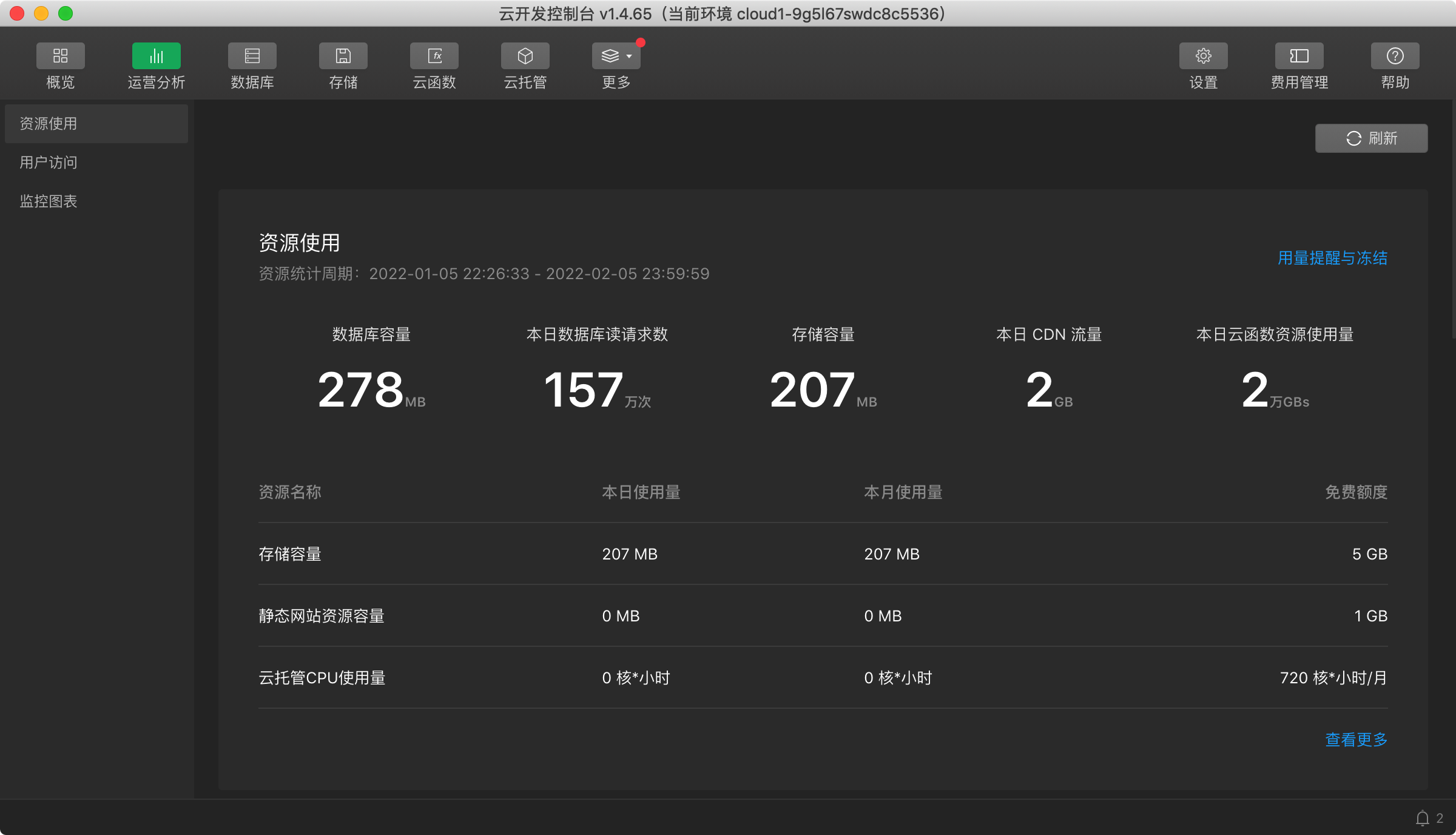Open the 云托管 cloud hosting icon
The width and height of the screenshot is (1456, 835).
[x=525, y=56]
